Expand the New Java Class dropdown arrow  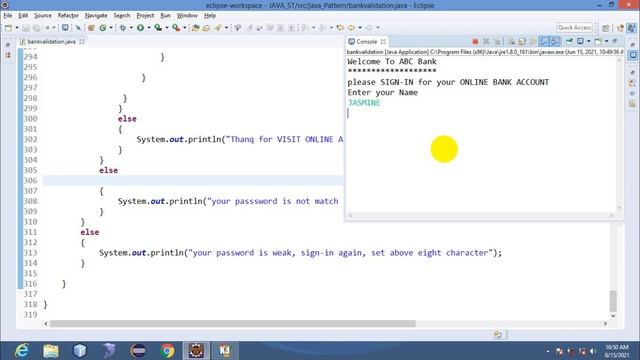pyautogui.click(x=111, y=28)
